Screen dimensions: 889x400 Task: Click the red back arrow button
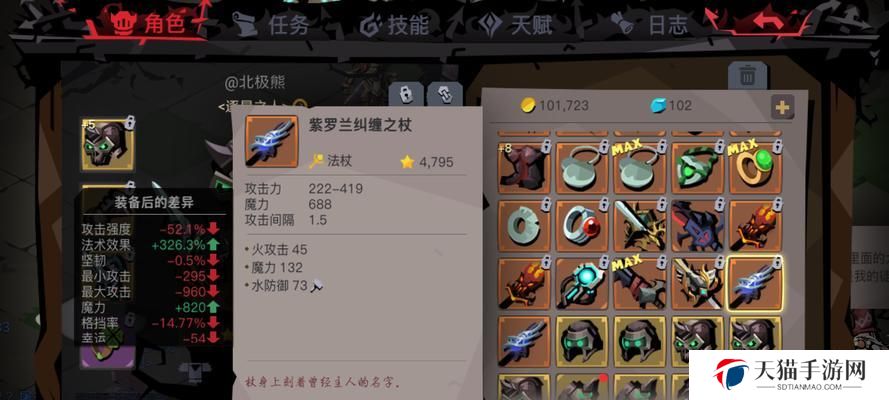tap(767, 22)
